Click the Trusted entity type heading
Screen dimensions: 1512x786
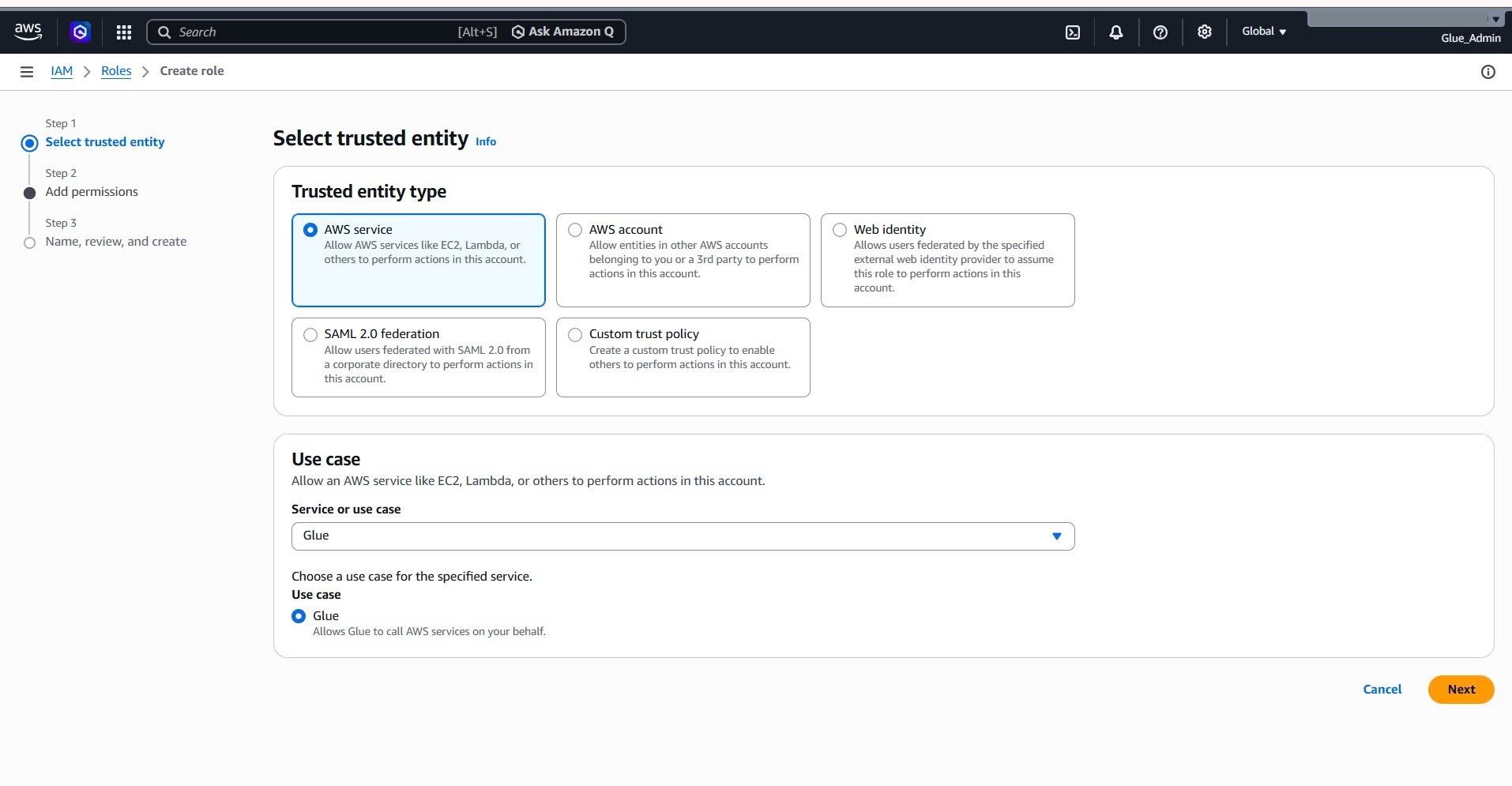369,192
